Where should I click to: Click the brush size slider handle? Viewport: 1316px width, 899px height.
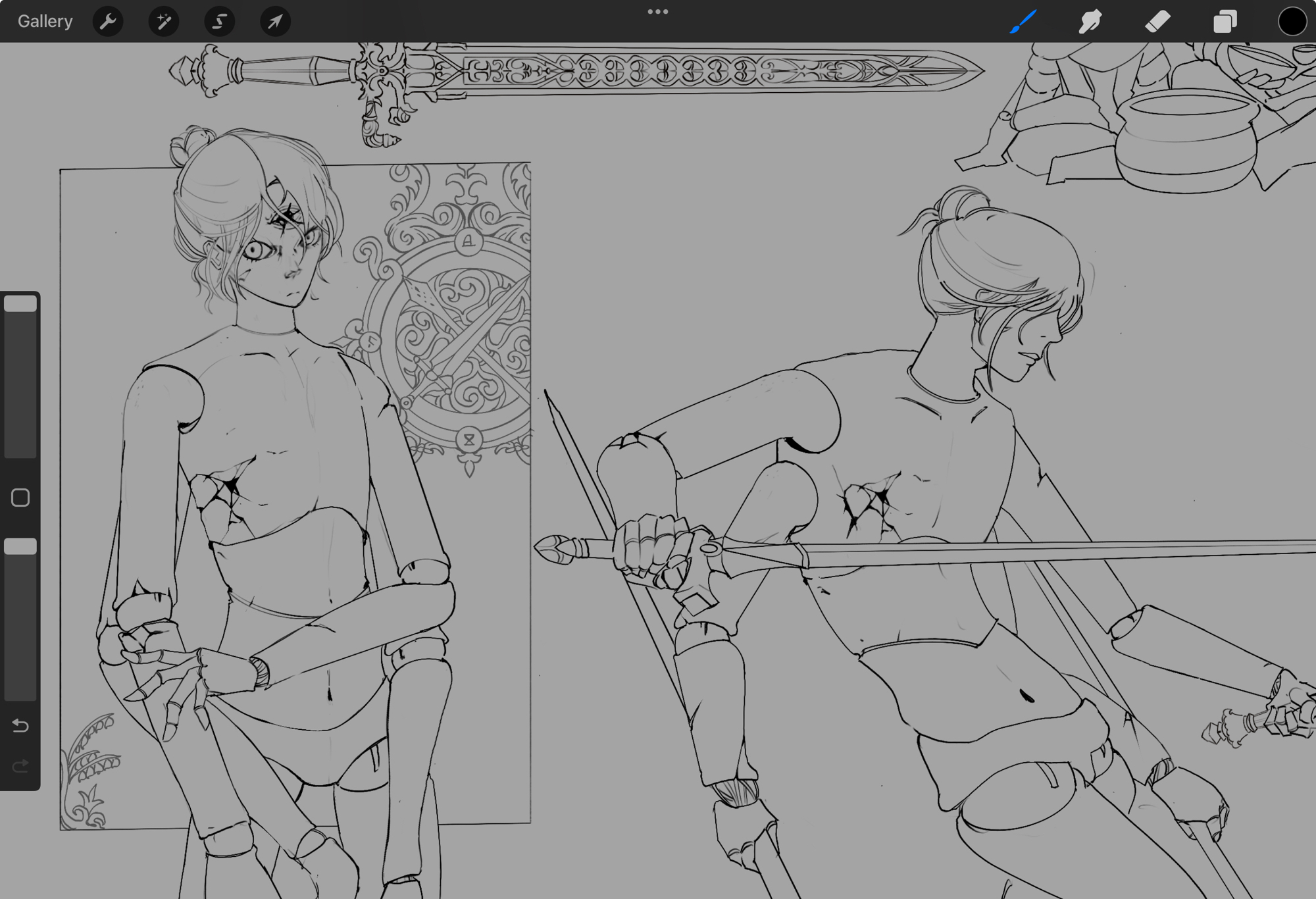[20, 303]
